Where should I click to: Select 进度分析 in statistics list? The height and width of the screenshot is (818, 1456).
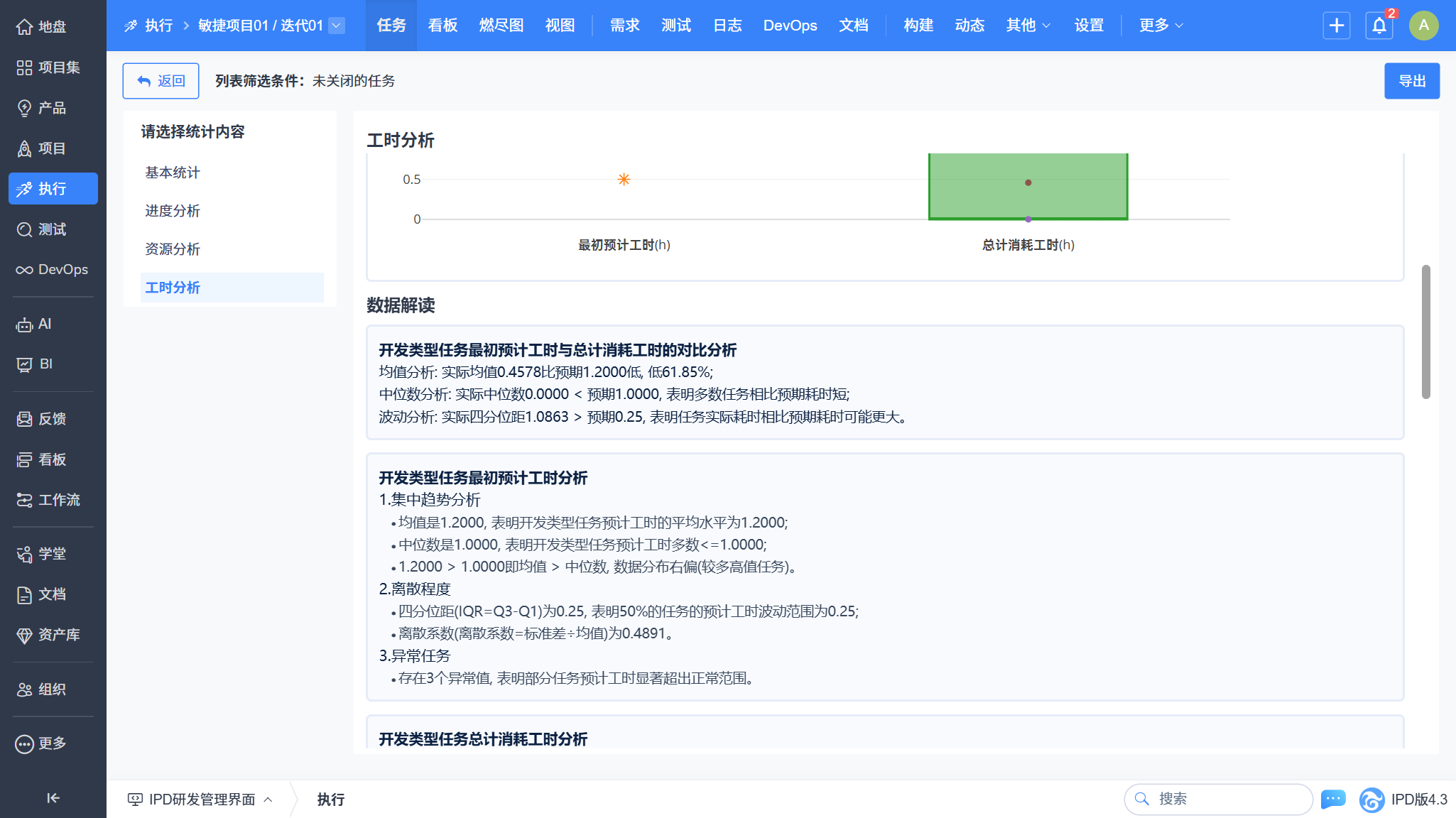pos(173,211)
